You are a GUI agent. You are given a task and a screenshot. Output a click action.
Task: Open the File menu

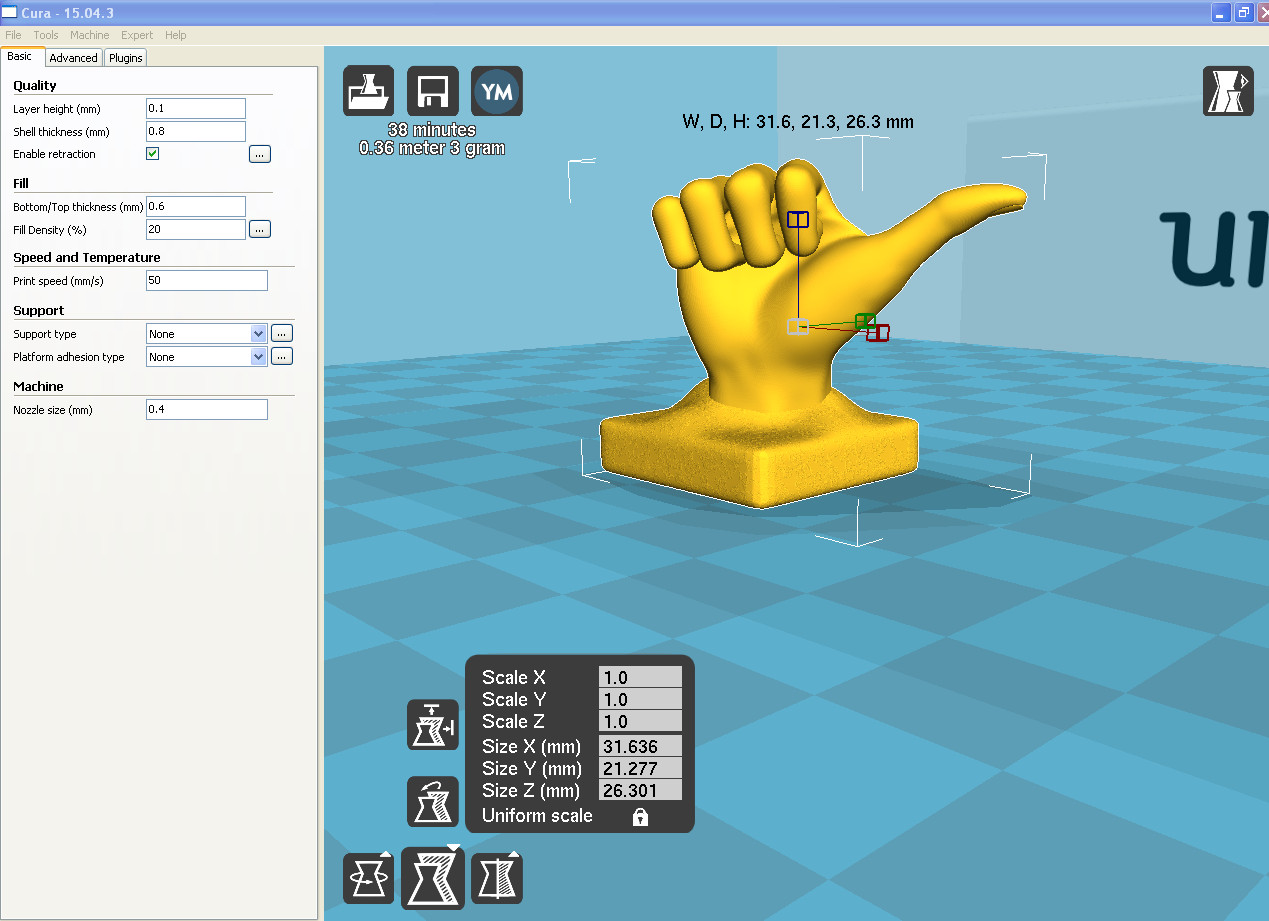(x=13, y=35)
